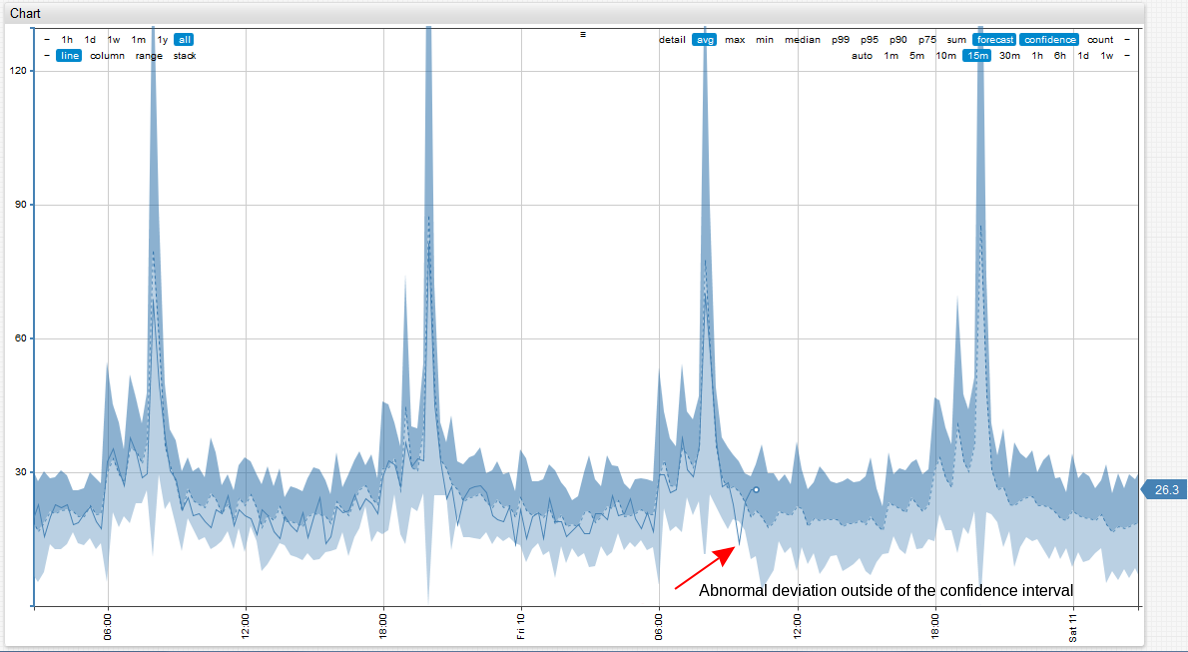
Task: Collapse the time range selector with its dash
Action: coord(47,40)
